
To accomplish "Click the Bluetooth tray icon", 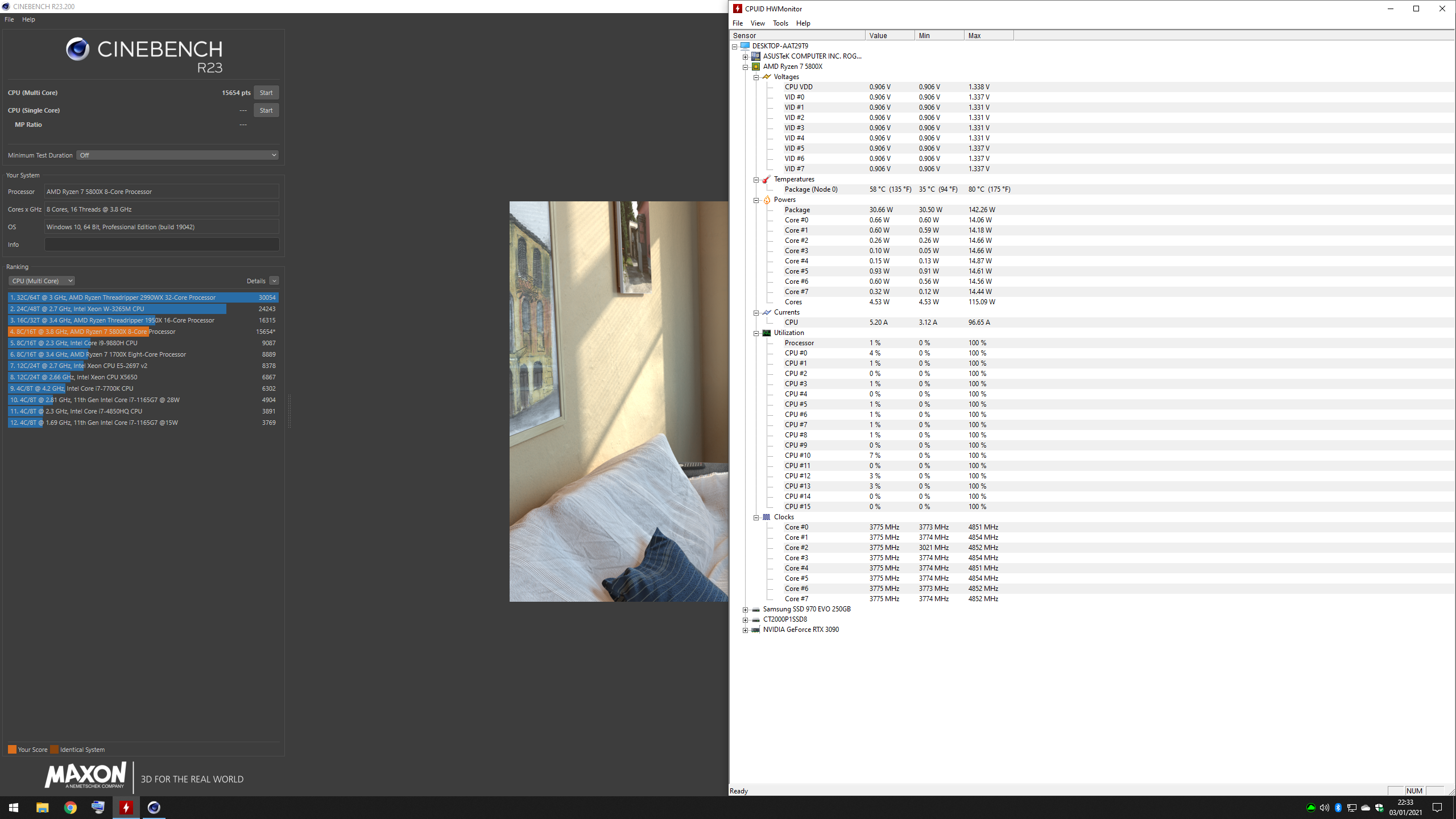I will pos(1338,808).
